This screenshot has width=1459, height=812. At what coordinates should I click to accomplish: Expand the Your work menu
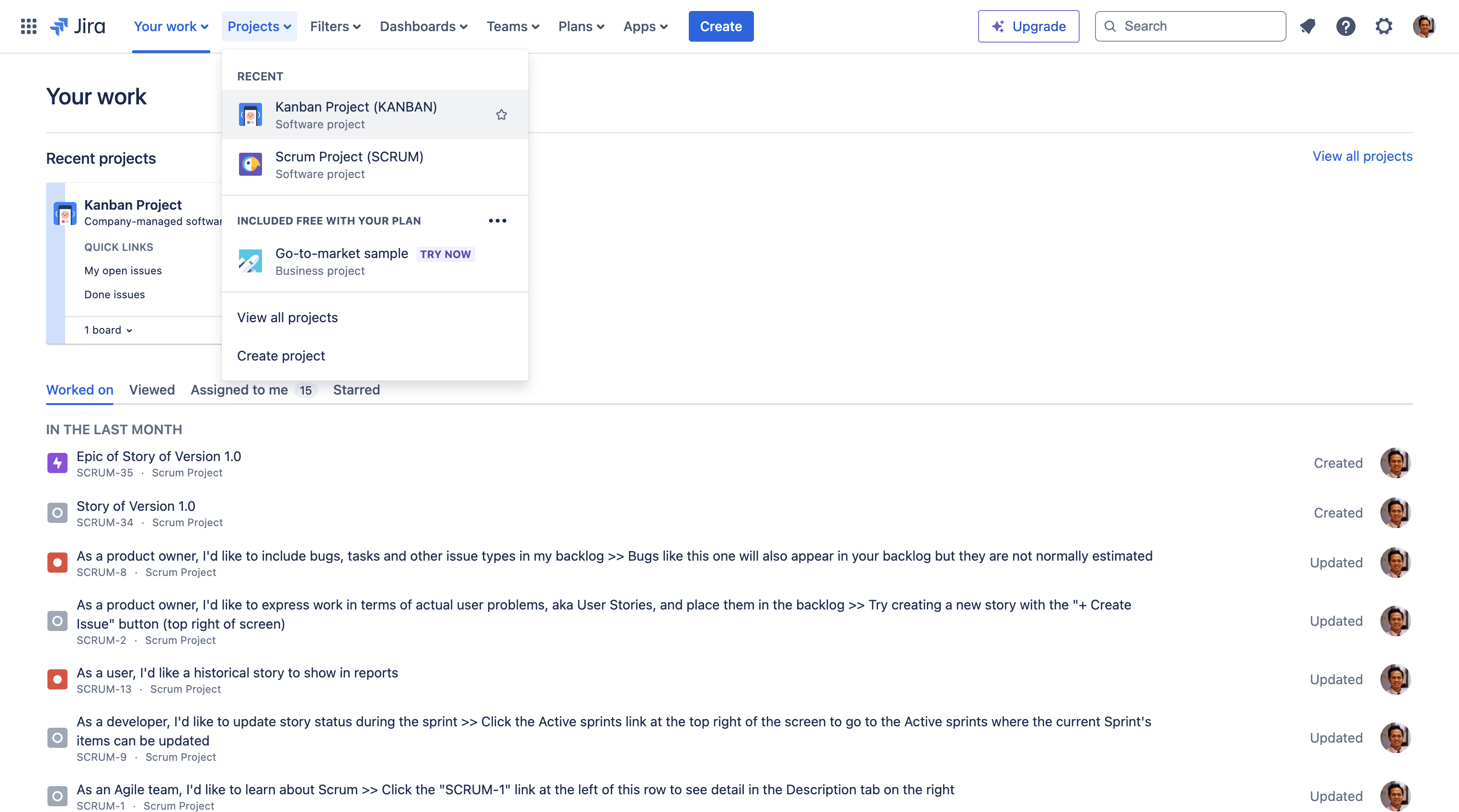pos(171,26)
